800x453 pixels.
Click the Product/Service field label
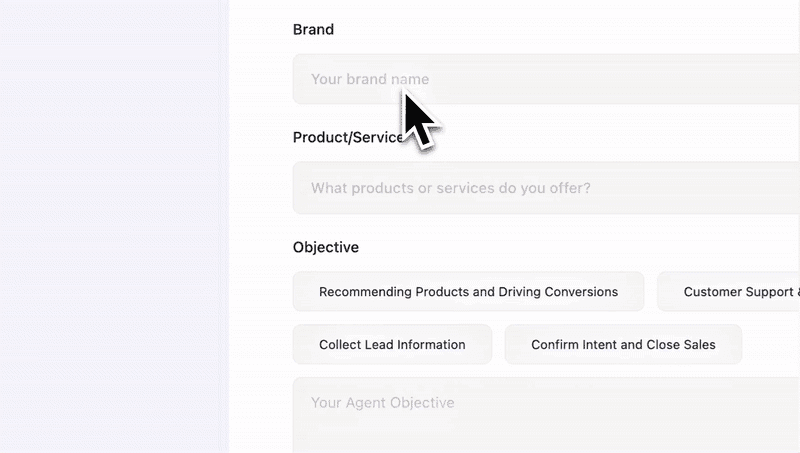click(x=348, y=138)
